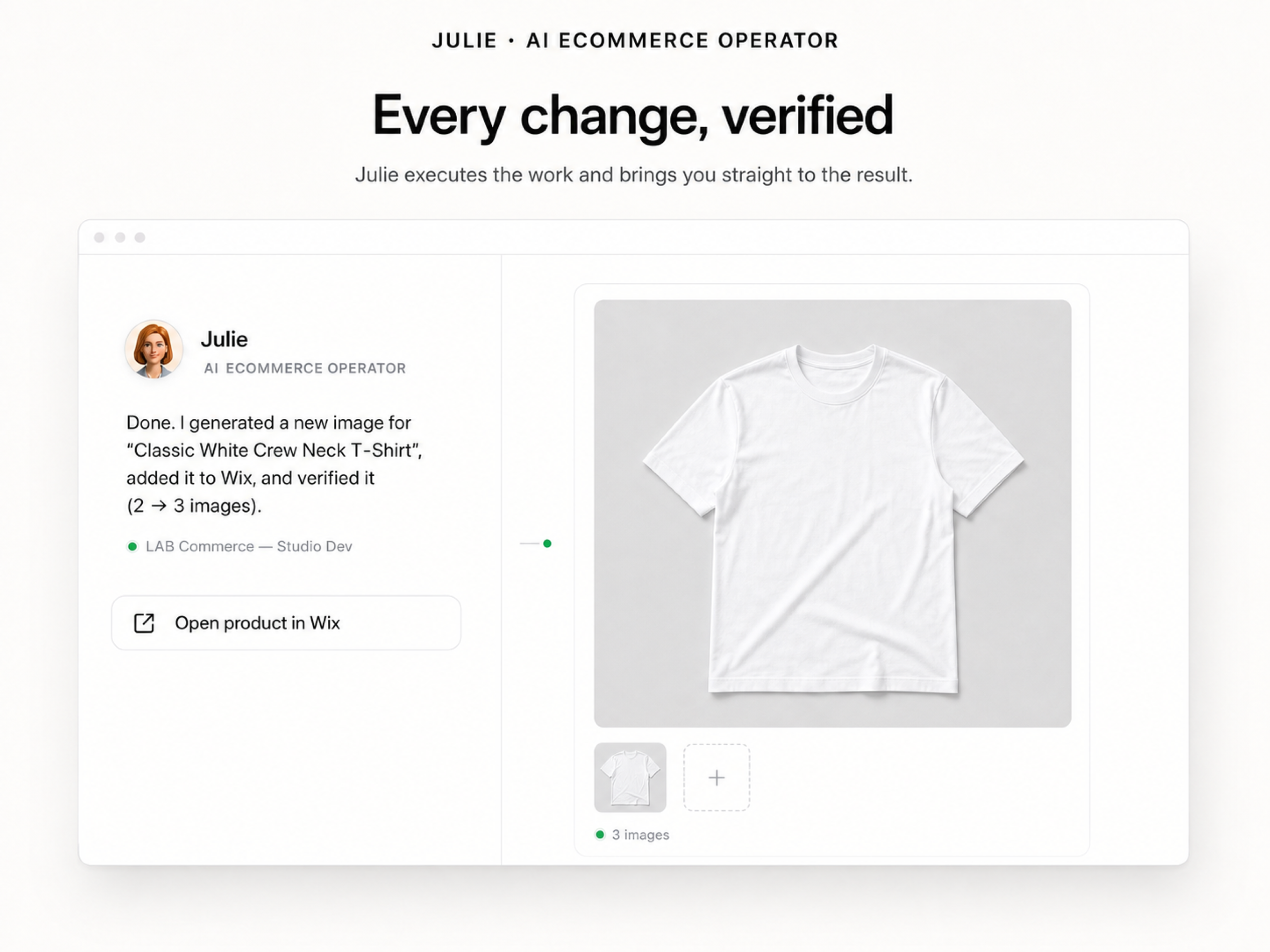Open product in Wix
Screen dimensions: 1270x952
click(x=286, y=623)
